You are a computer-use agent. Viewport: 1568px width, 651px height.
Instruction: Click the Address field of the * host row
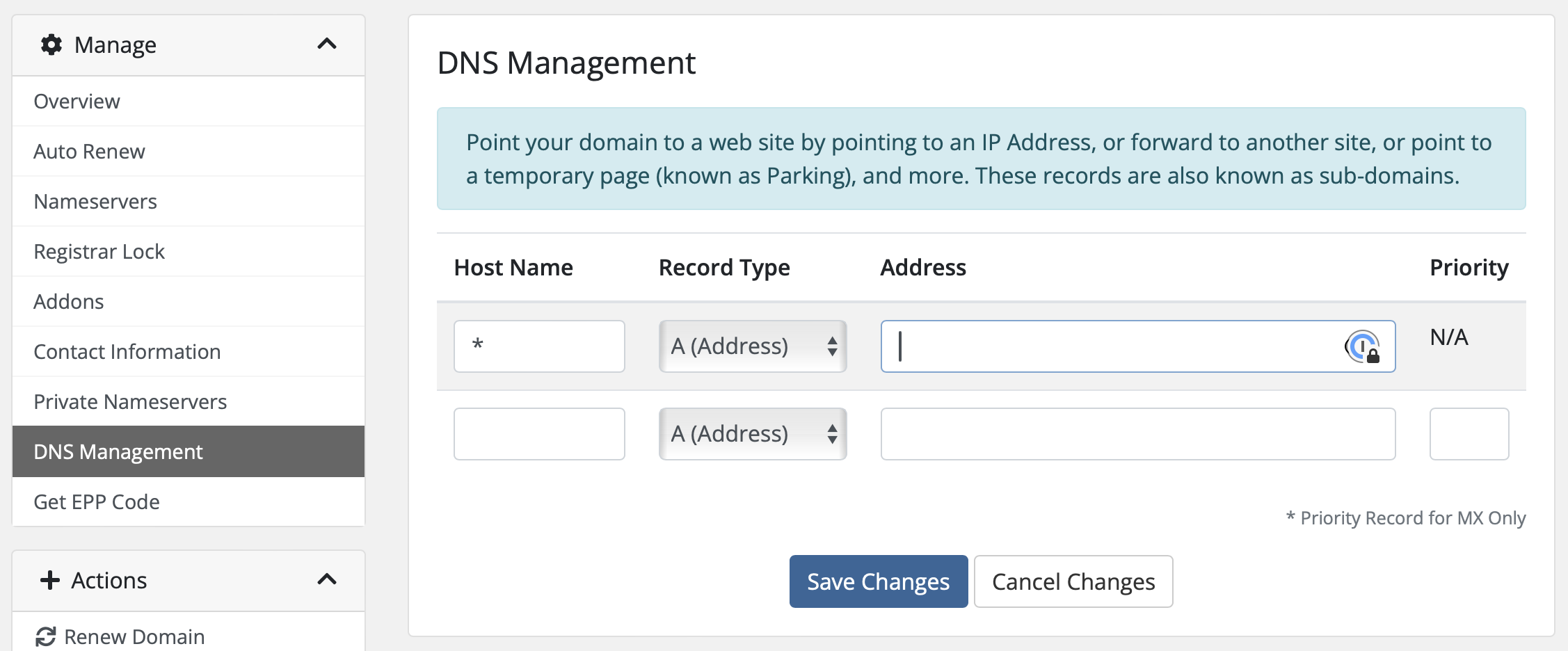click(x=1138, y=346)
